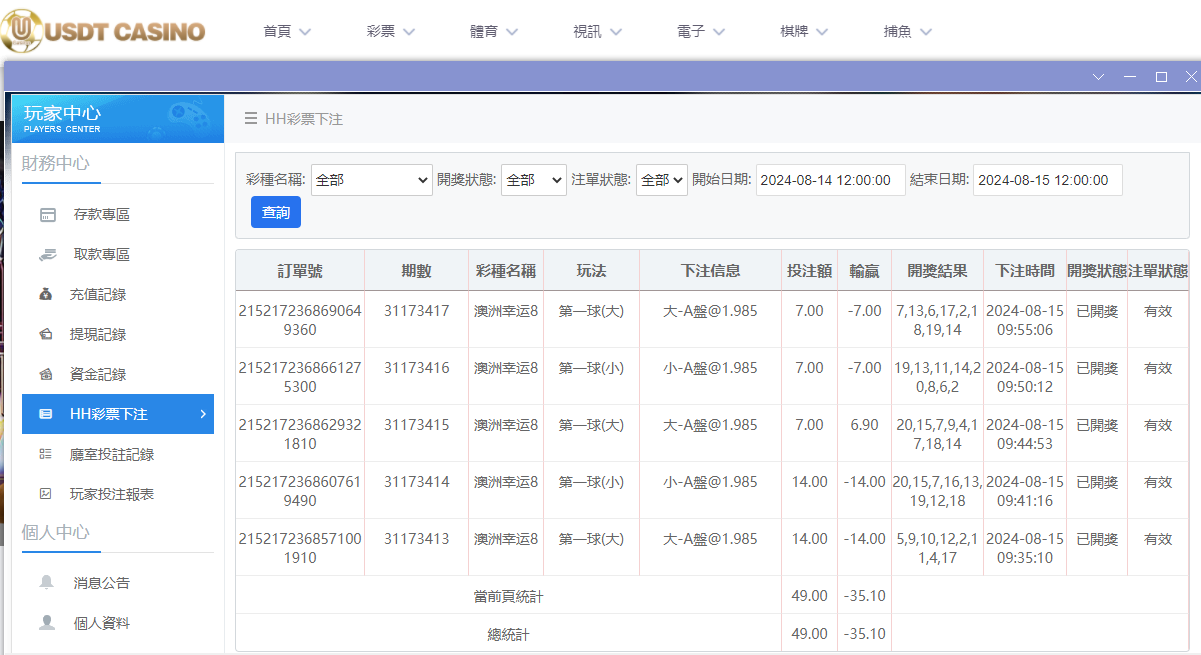This screenshot has height=655, width=1201.
Task: Click the blue 查詢 search button
Action: coord(275,212)
